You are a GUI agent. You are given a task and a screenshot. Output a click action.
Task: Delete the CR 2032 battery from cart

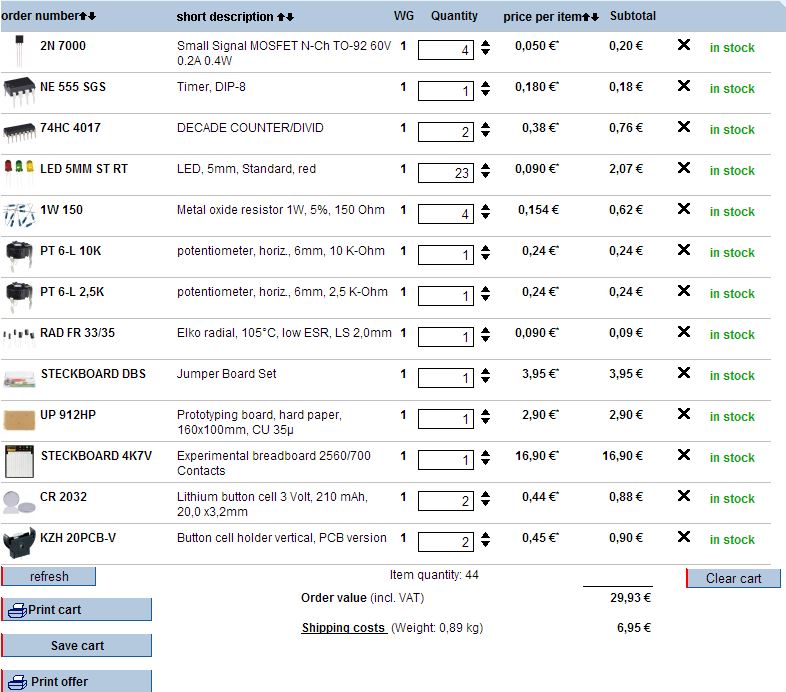pyautogui.click(x=684, y=496)
